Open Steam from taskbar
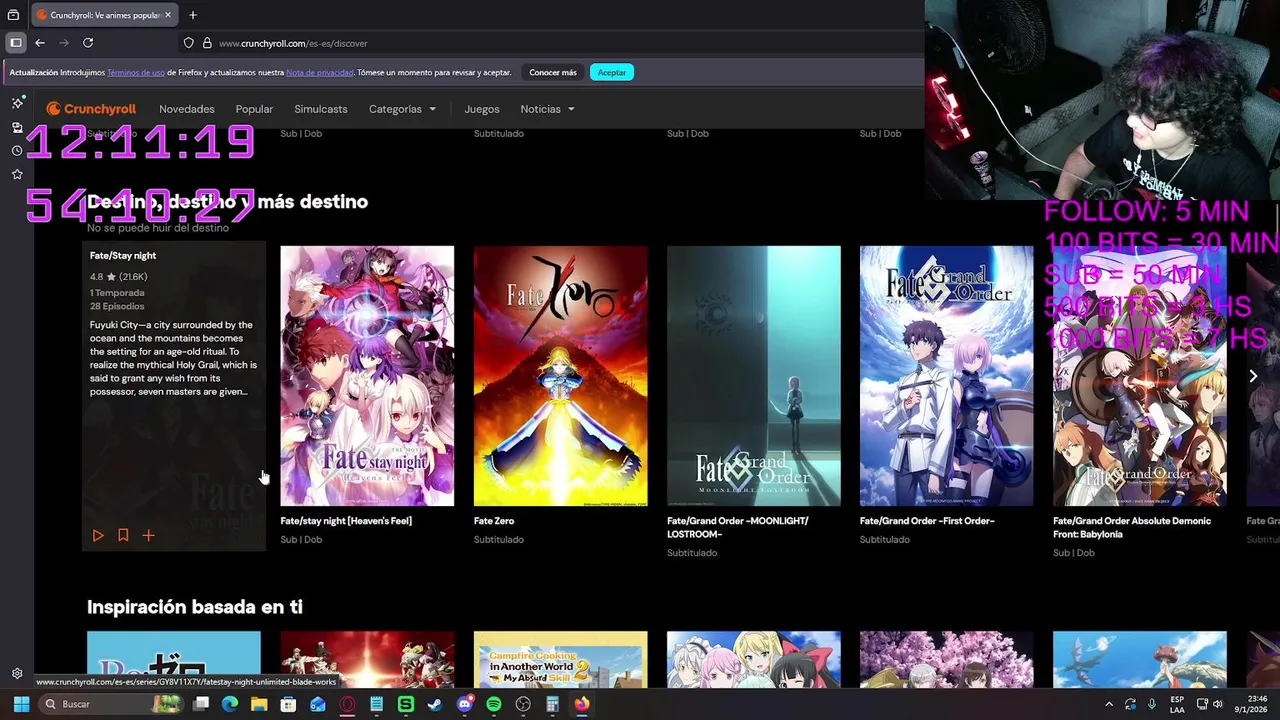Viewport: 1280px width, 720px height. (x=435, y=704)
